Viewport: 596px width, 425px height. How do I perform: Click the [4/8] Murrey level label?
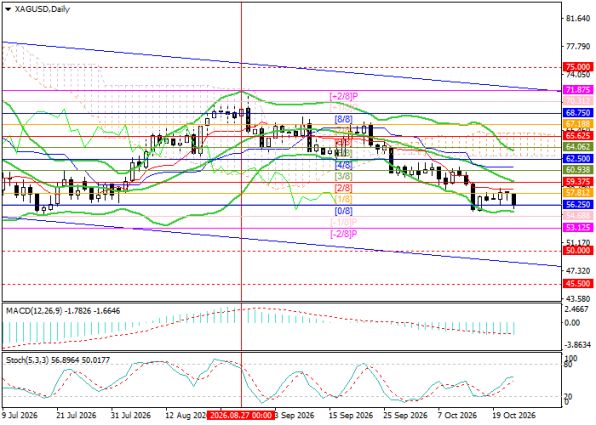[344, 165]
